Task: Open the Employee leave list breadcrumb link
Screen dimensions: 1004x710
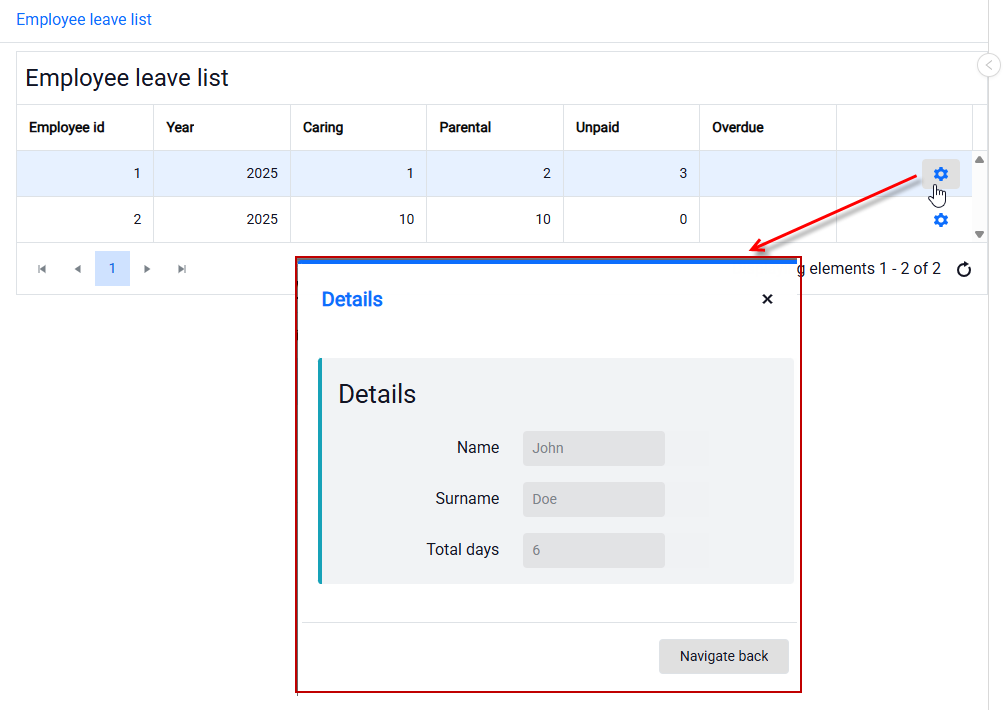Action: (x=84, y=20)
